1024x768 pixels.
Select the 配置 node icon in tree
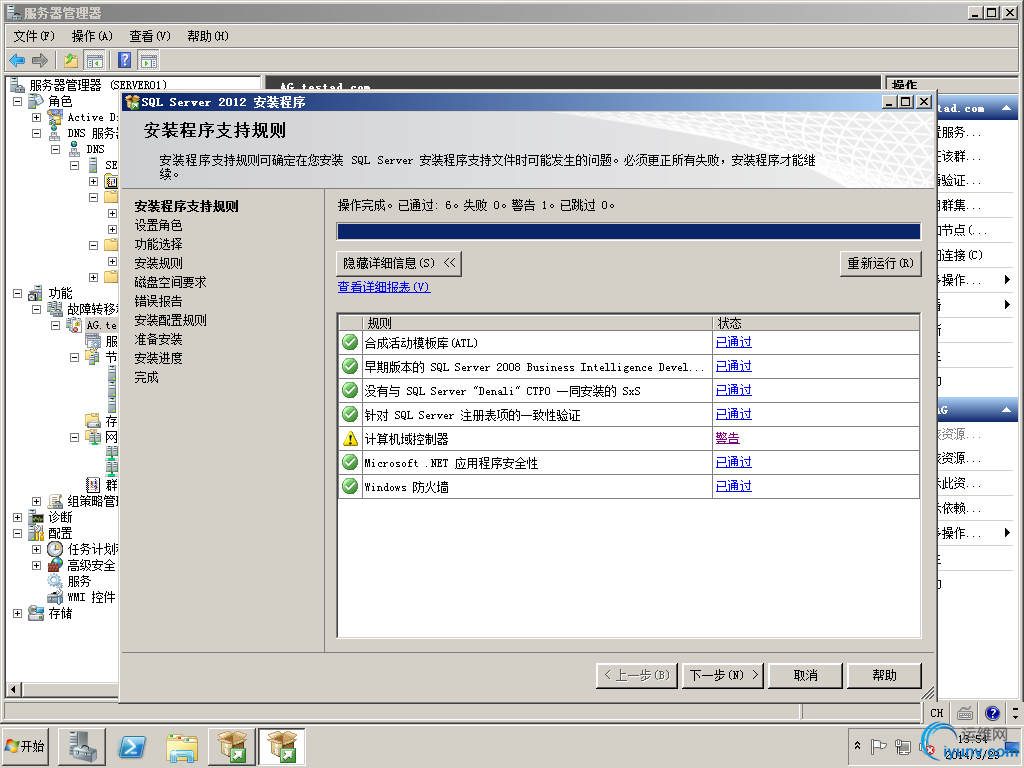coord(36,533)
